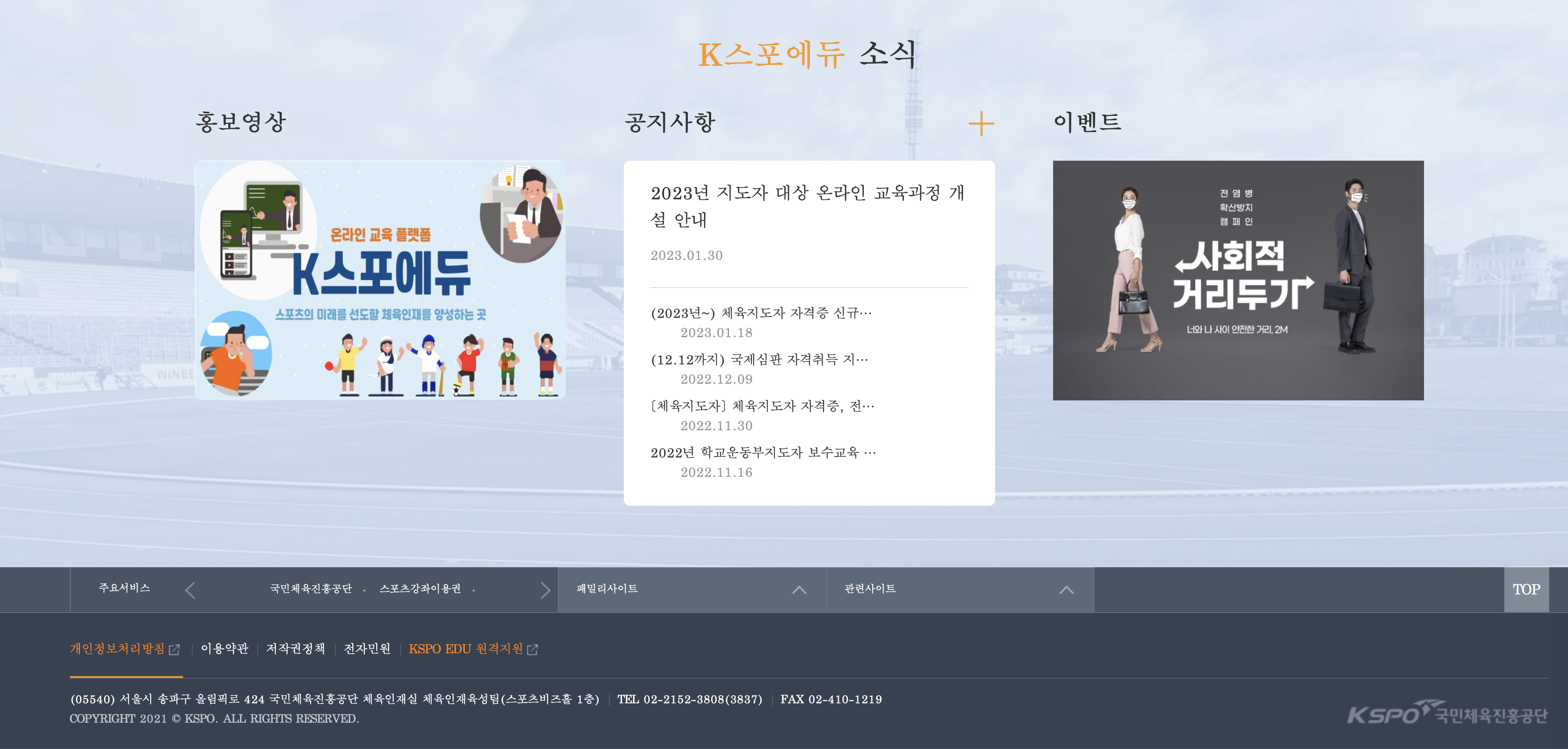Screen dimensions: 1568x749
Task: Expand the 관련사이트 dropdown
Action: point(870,589)
